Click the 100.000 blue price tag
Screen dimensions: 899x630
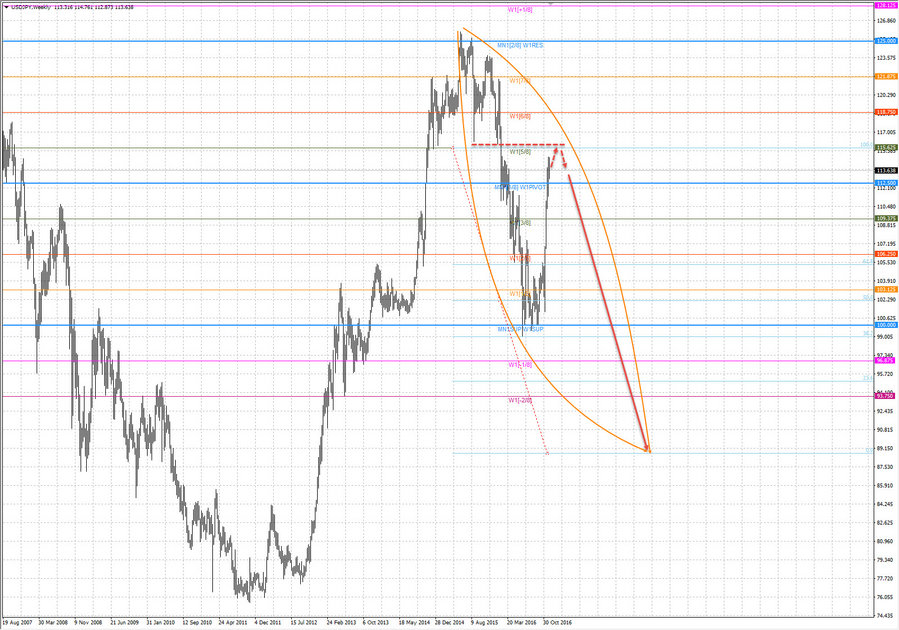(x=885, y=325)
